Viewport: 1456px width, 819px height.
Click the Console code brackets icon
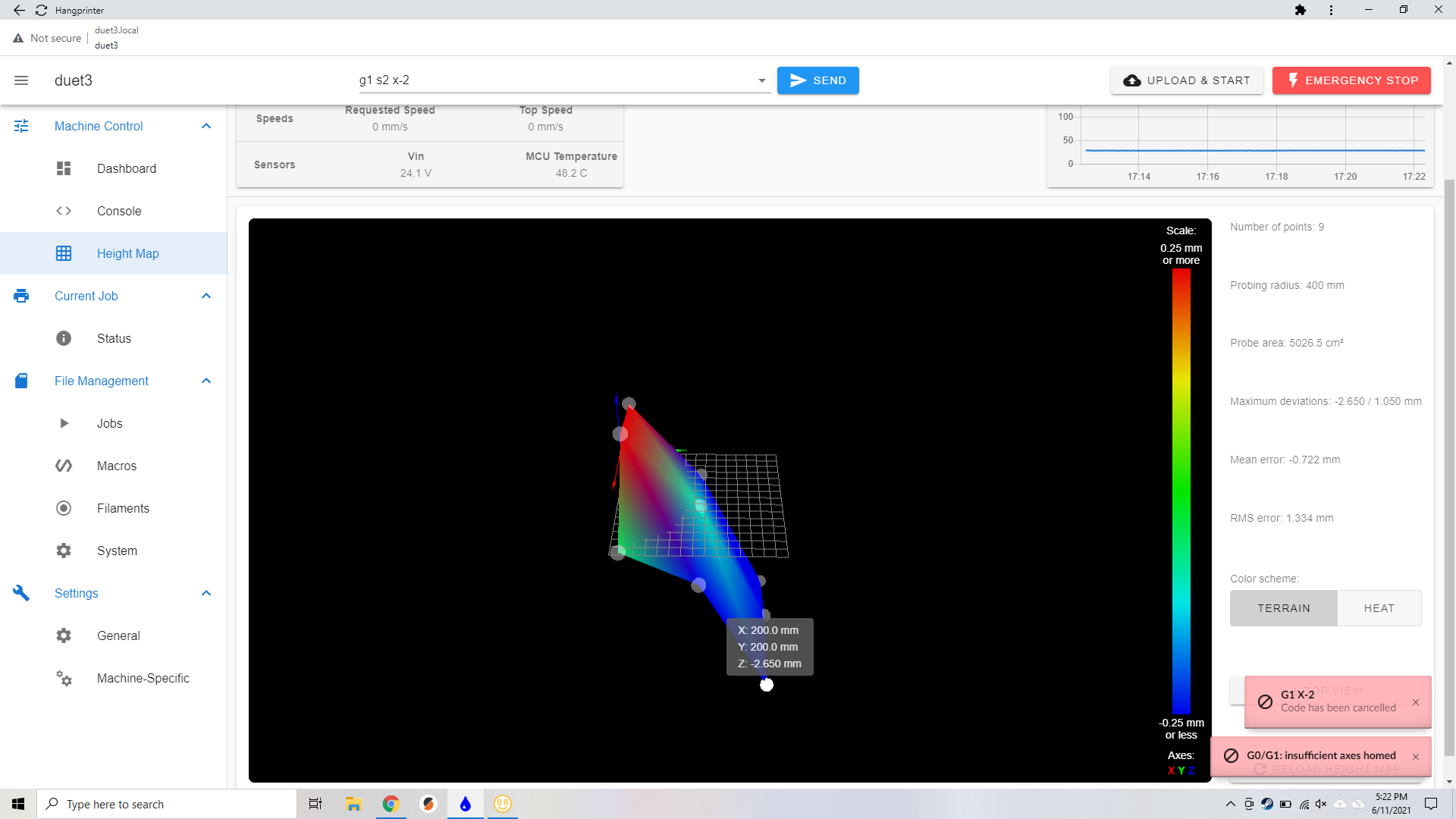coord(64,211)
